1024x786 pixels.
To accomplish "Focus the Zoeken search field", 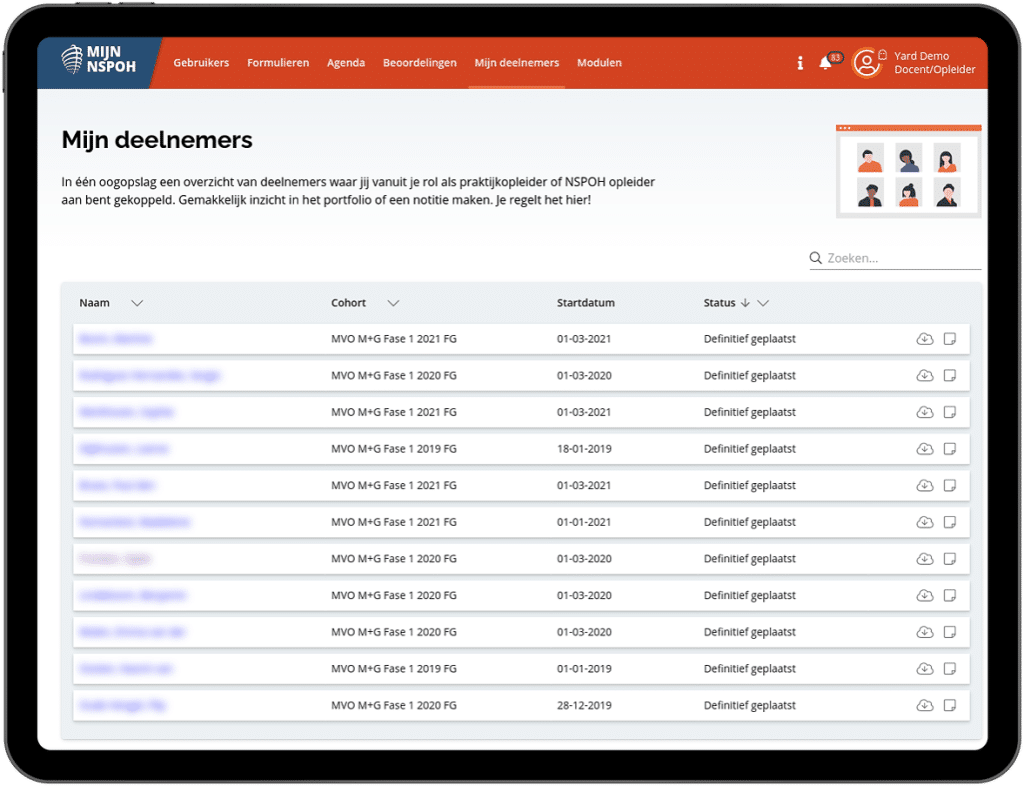I will (900, 258).
